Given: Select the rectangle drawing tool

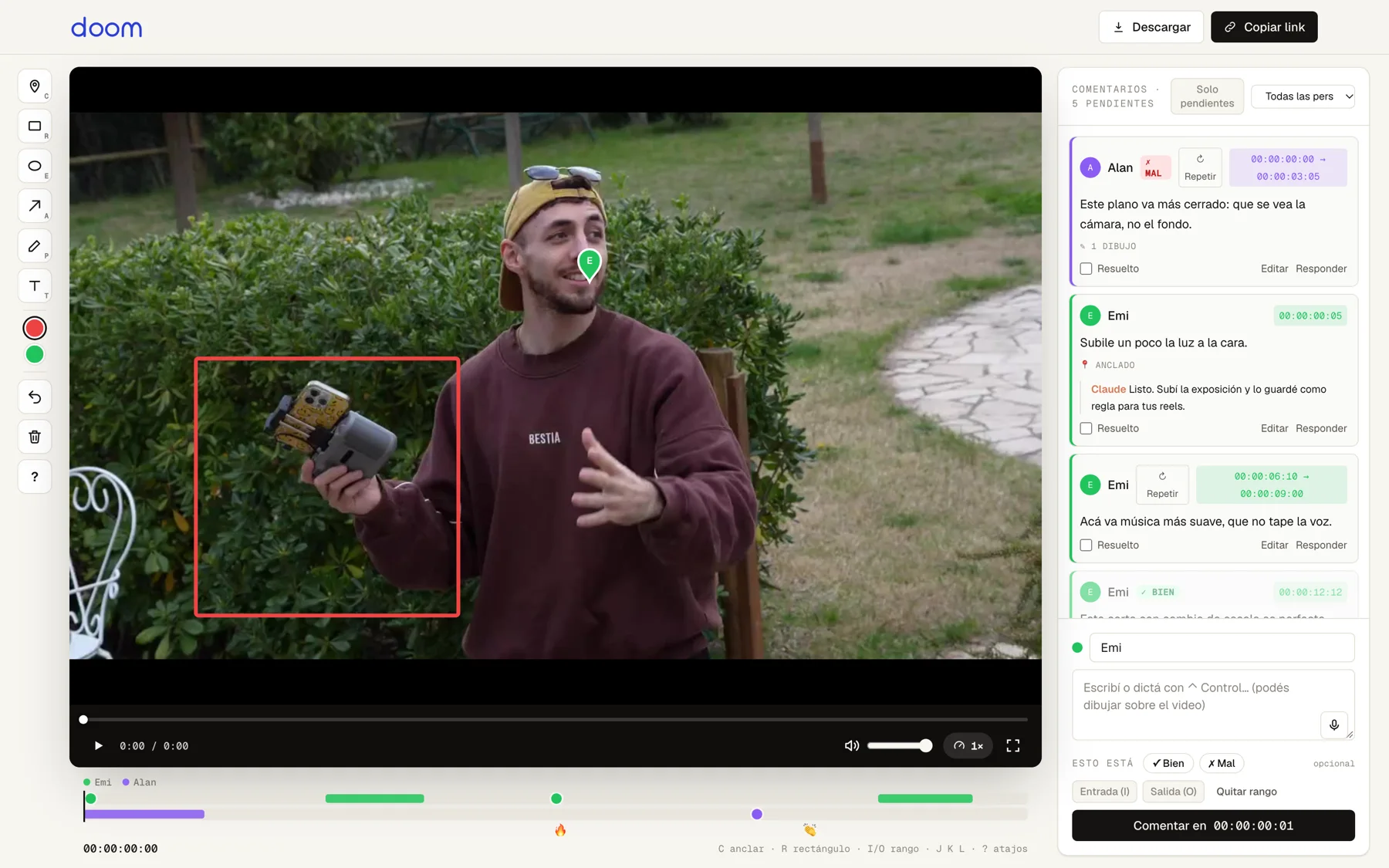Looking at the screenshot, I should 35,127.
